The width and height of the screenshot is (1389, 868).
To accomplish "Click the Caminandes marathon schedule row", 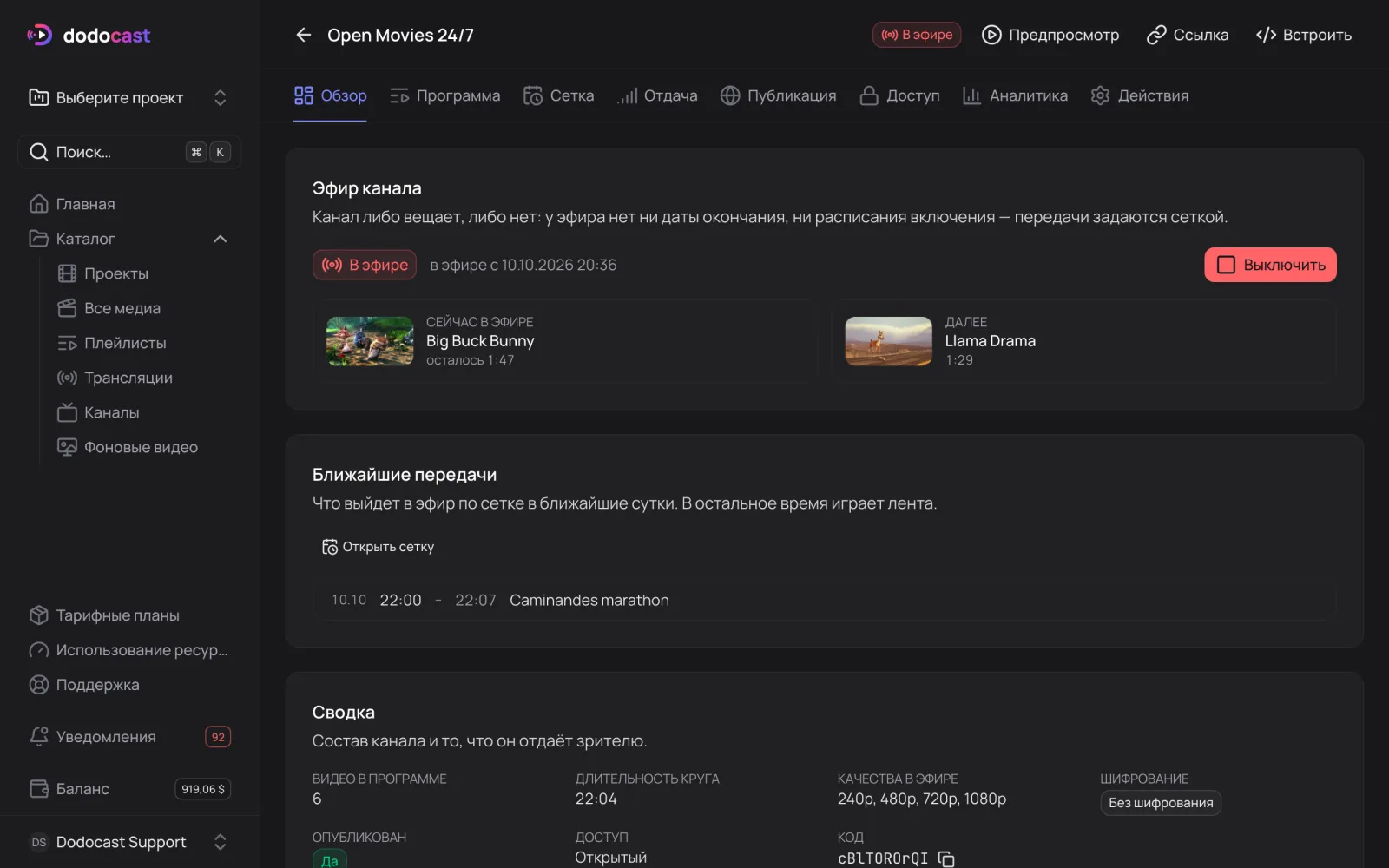I will coord(824,600).
